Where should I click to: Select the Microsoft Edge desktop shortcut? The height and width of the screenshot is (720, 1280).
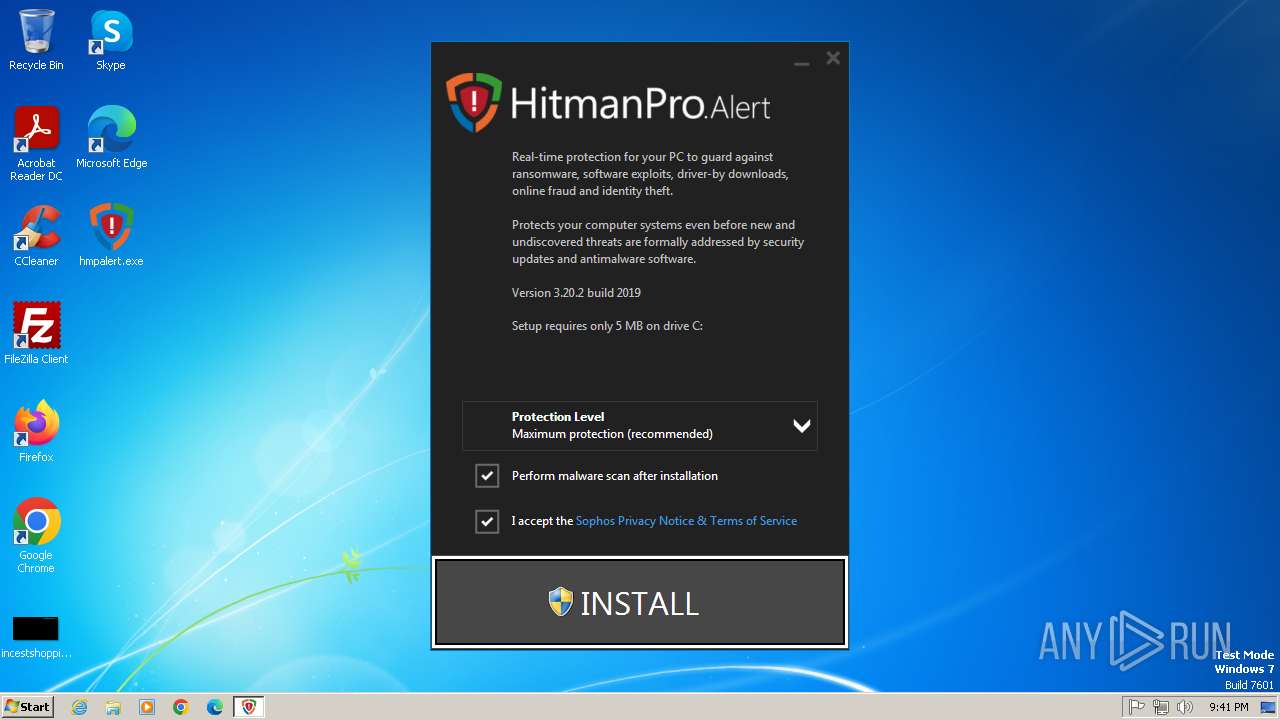(x=111, y=138)
